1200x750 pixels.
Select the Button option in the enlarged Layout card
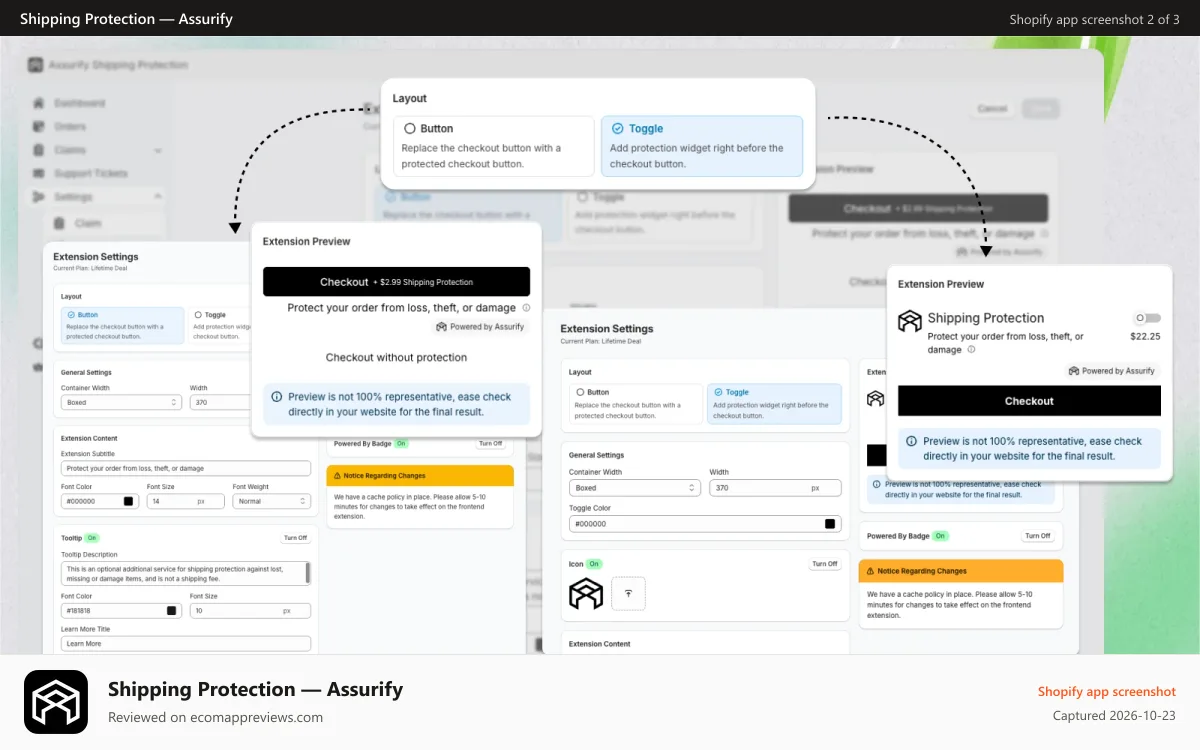tap(494, 146)
